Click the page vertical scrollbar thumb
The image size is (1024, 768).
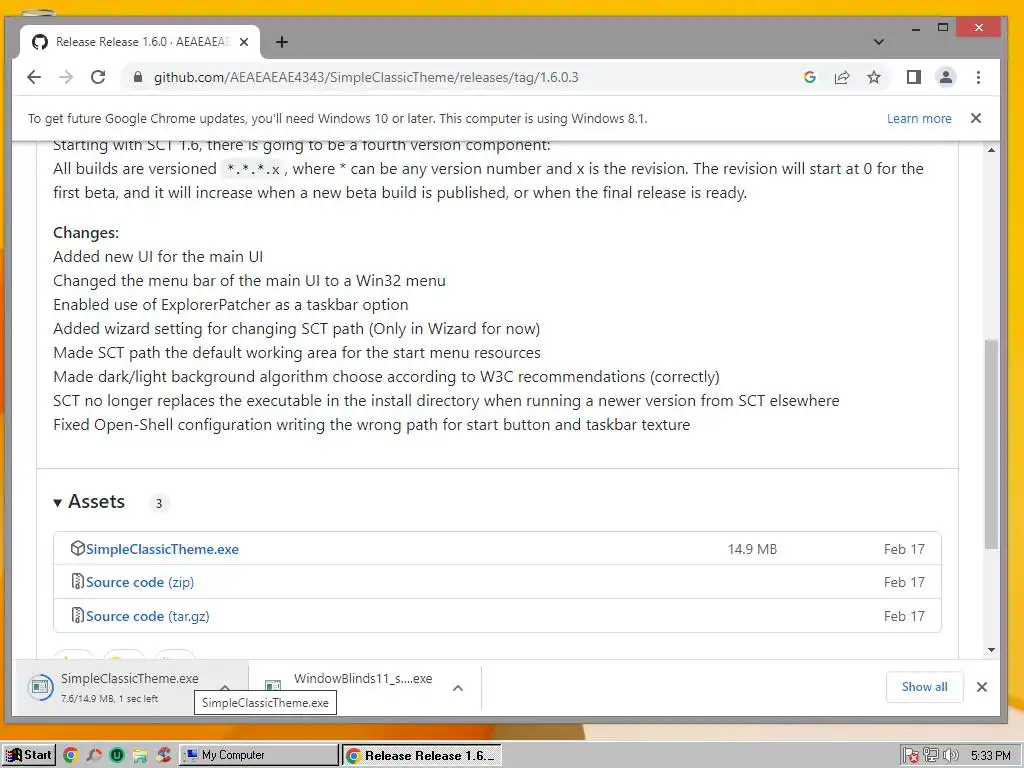tap(991, 444)
